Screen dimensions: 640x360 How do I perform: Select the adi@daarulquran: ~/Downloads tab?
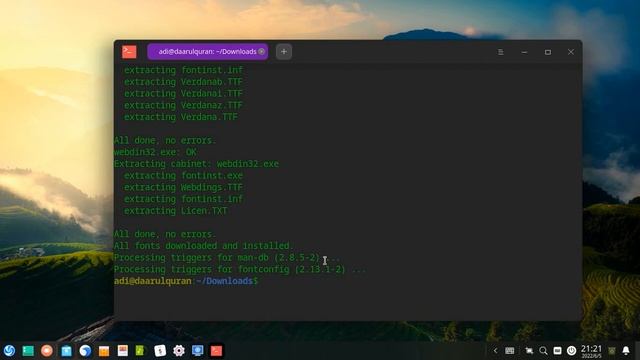point(207,52)
